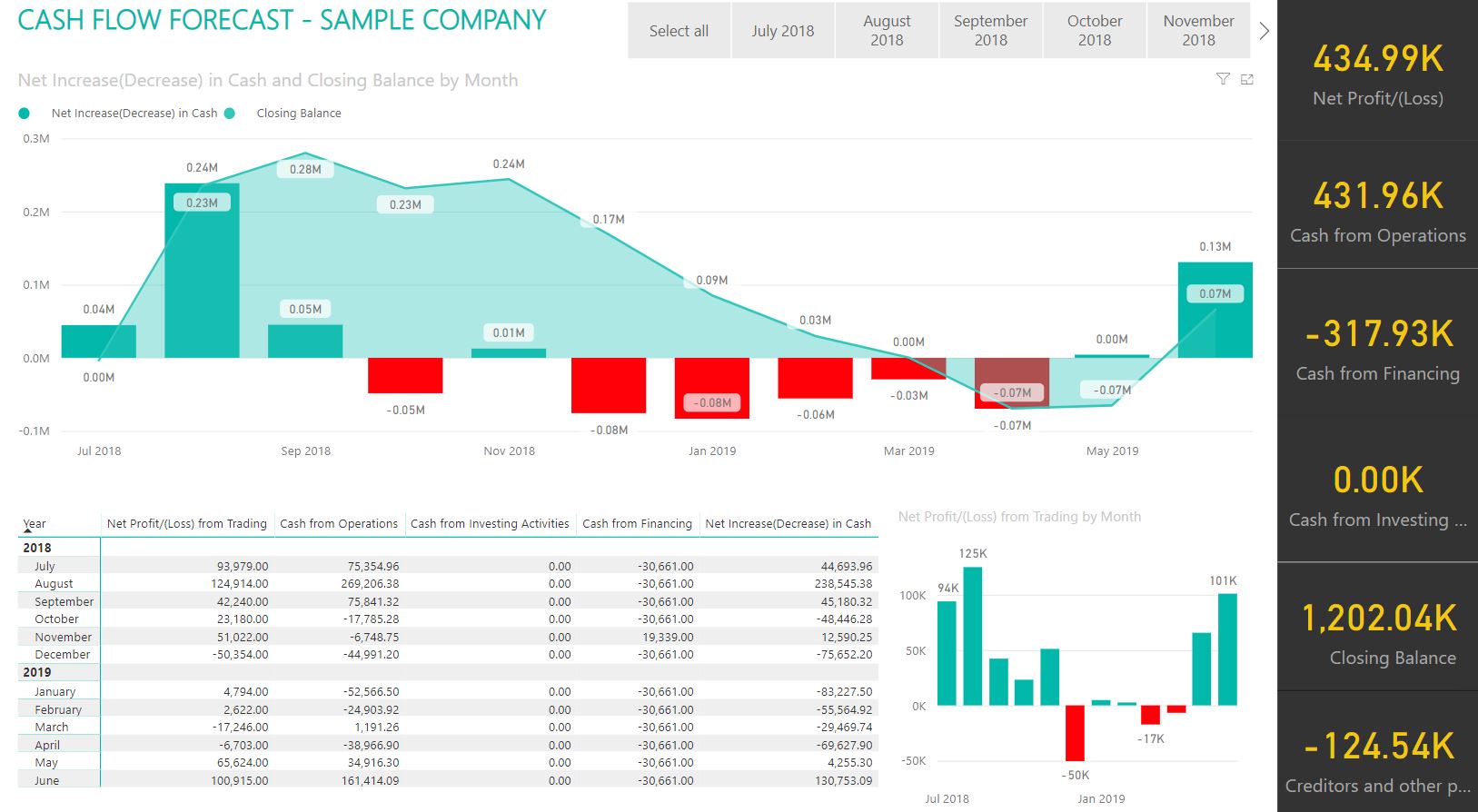Click the Net Profit/(Loss) 434.99K card
This screenshot has width=1478, height=812.
coord(1377,73)
